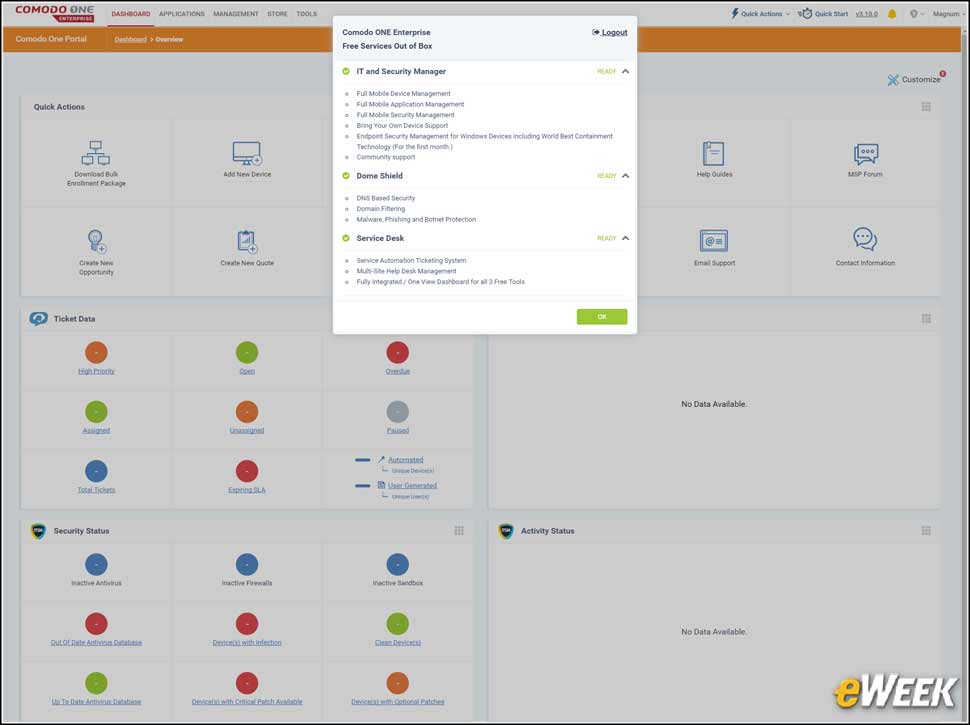Click the Total Tickets link
The image size is (970, 725).
click(96, 490)
